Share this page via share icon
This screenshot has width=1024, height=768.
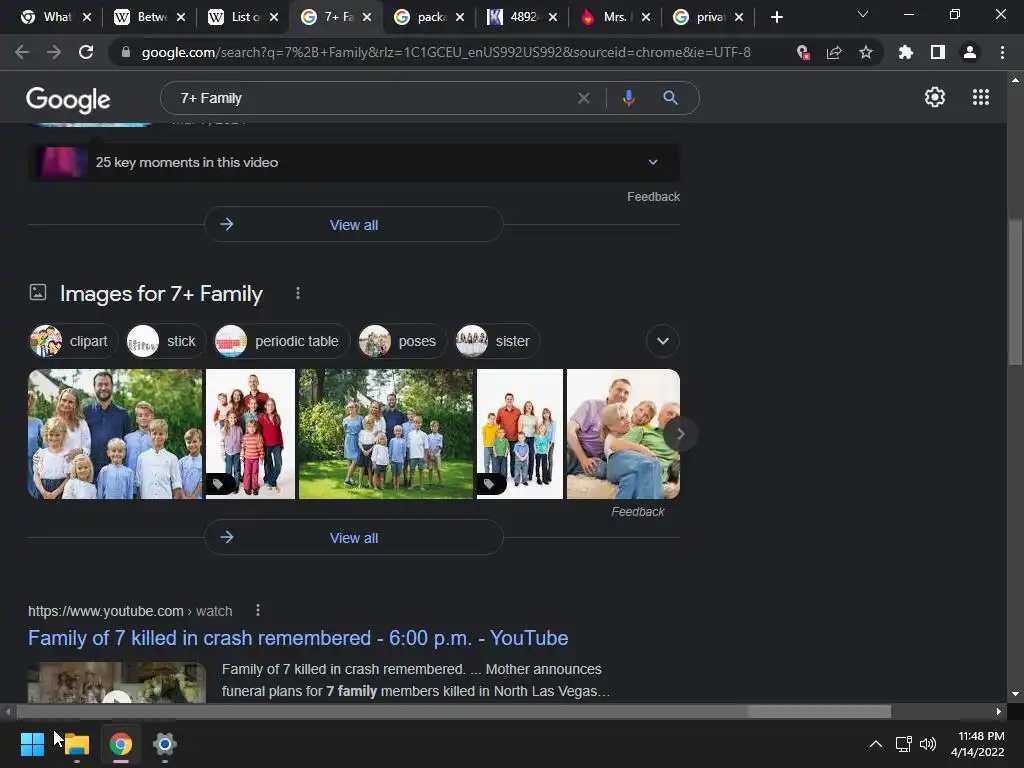pos(834,52)
